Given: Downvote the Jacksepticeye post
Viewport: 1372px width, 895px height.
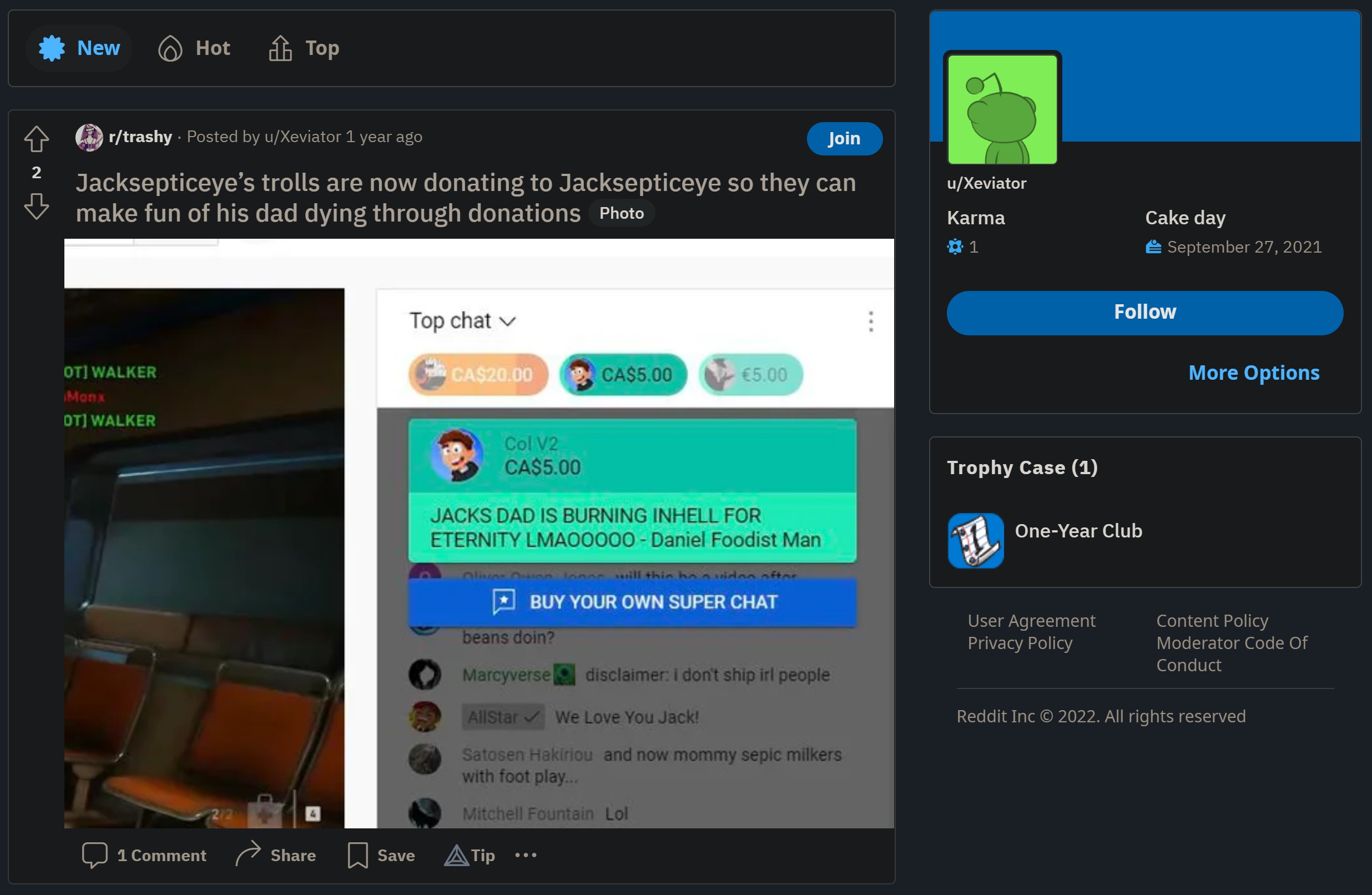Looking at the screenshot, I should 36,206.
